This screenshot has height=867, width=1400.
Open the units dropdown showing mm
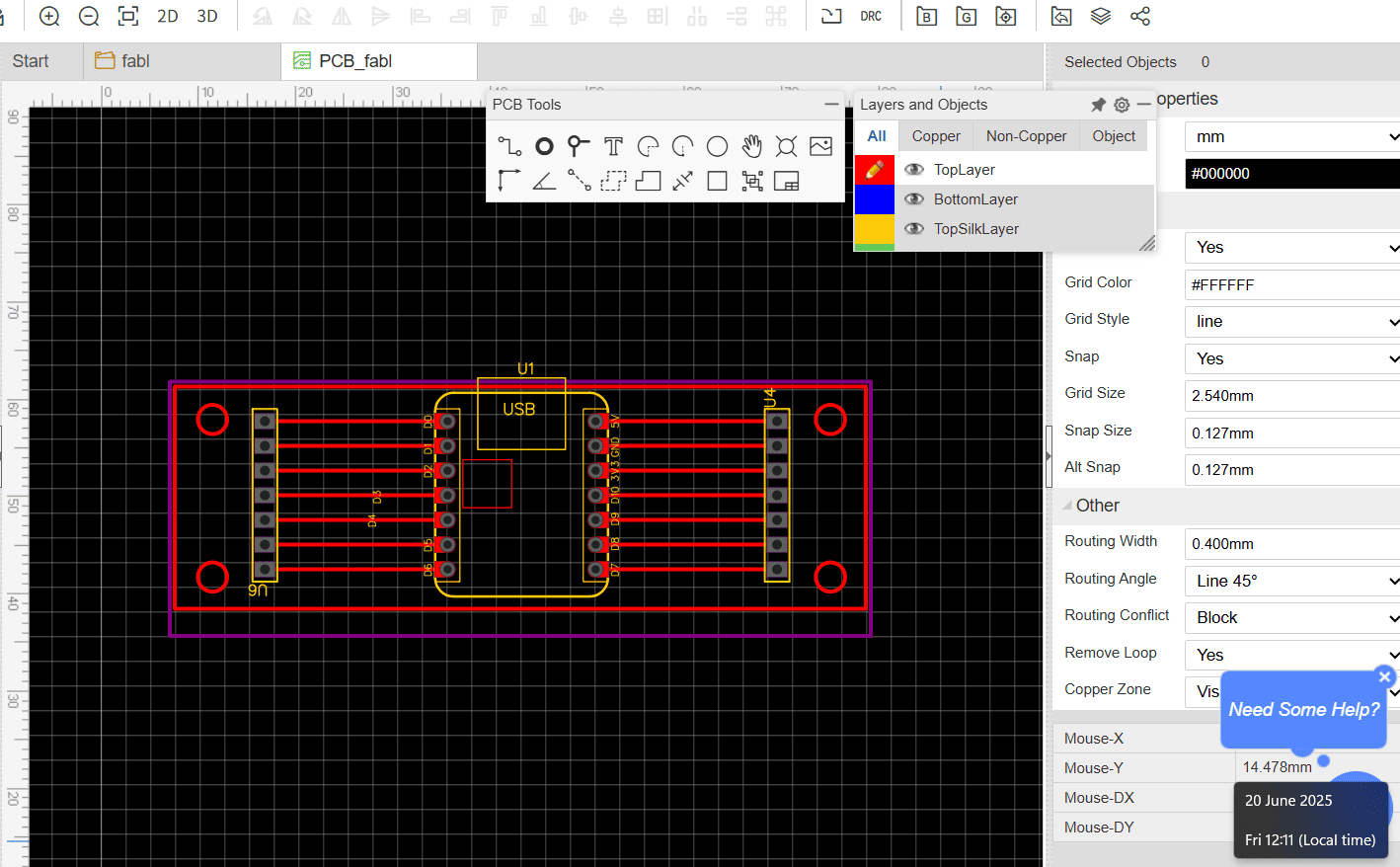[1292, 136]
